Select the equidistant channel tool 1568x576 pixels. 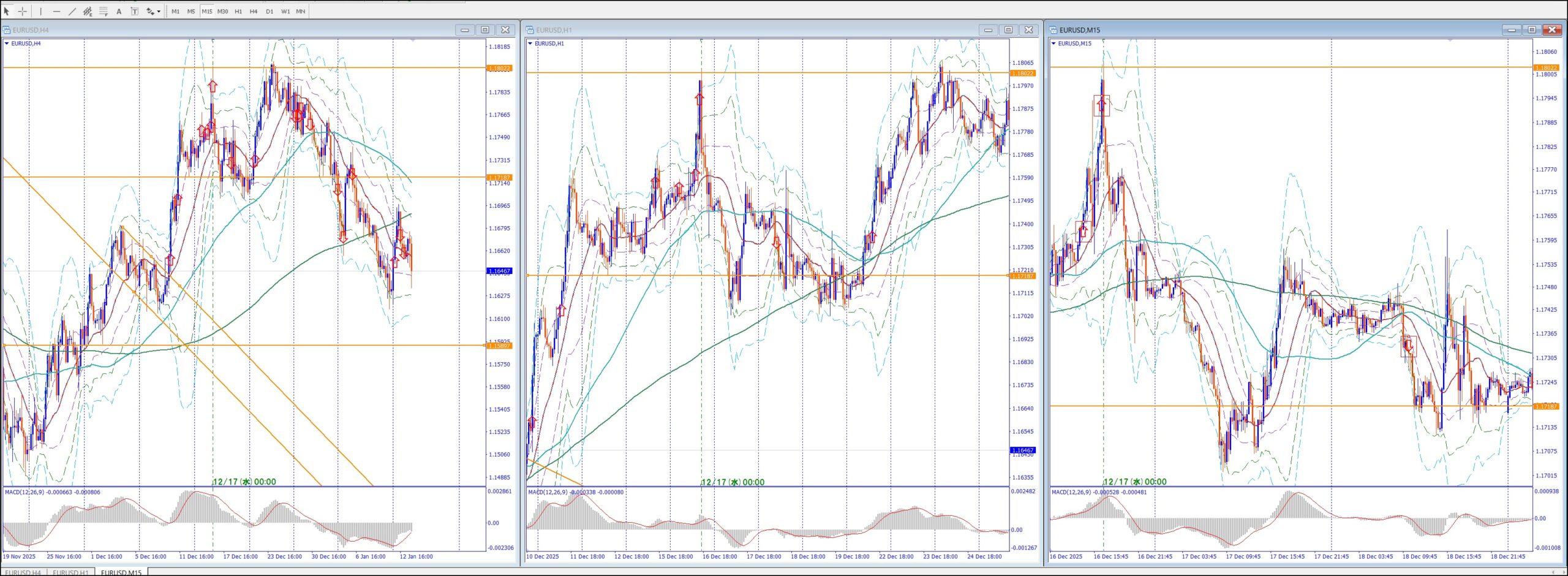pyautogui.click(x=88, y=11)
